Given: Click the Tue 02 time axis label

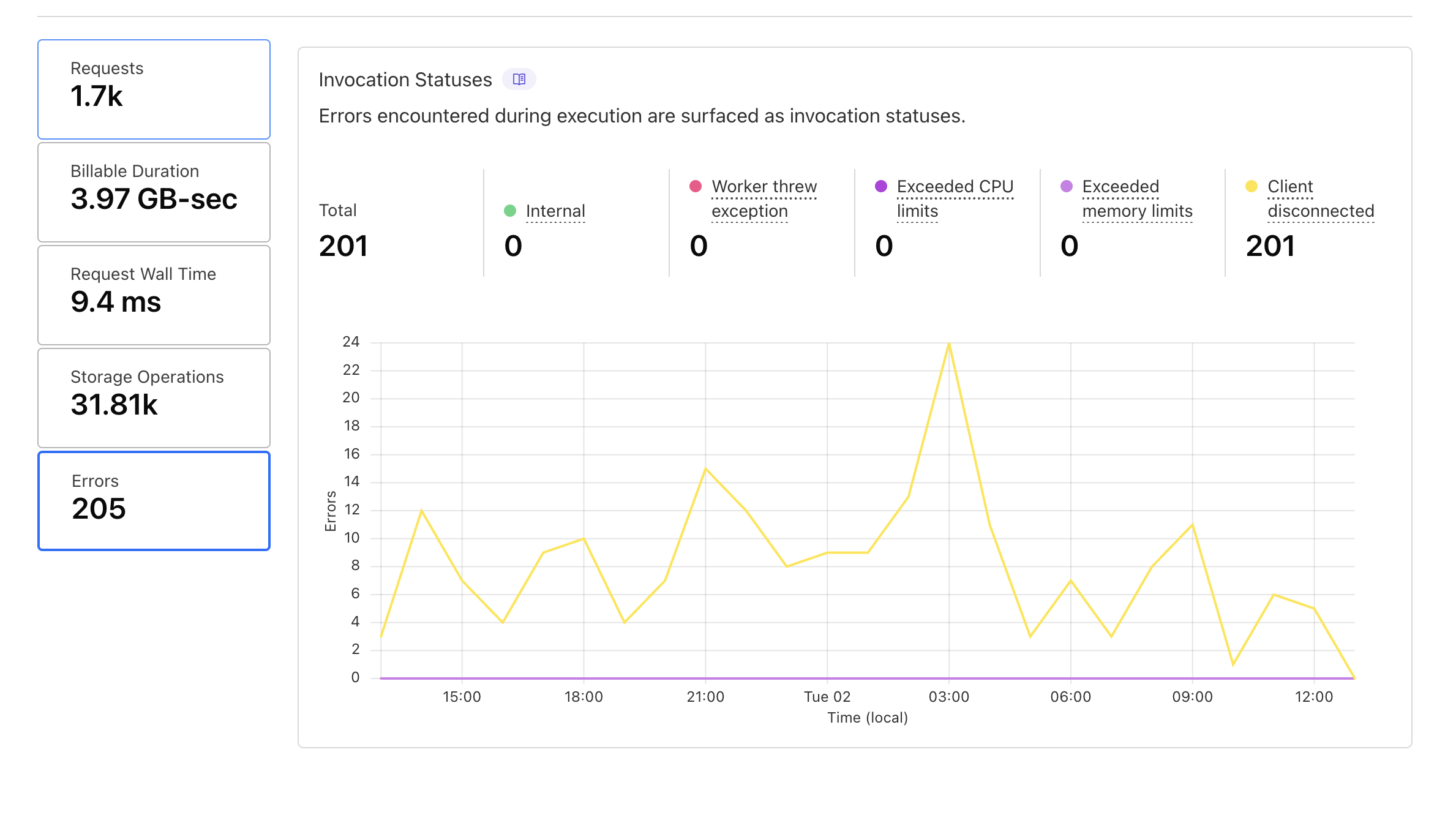Looking at the screenshot, I should [x=827, y=696].
